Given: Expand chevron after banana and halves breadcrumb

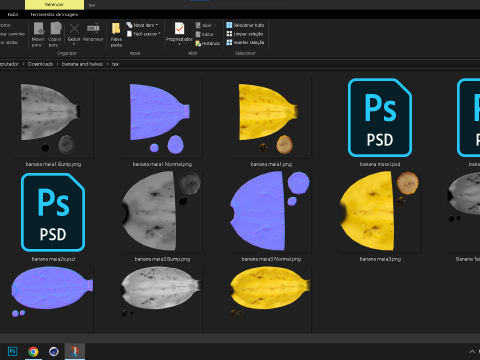Looking at the screenshot, I should (107, 64).
